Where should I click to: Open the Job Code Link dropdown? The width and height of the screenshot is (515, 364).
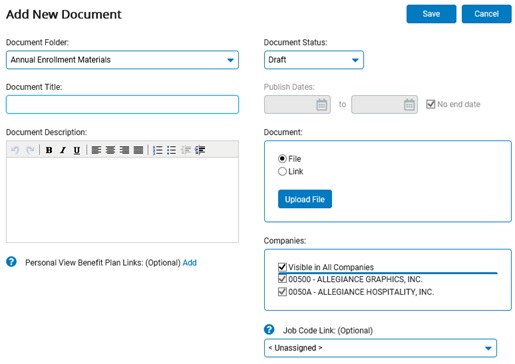pos(380,348)
